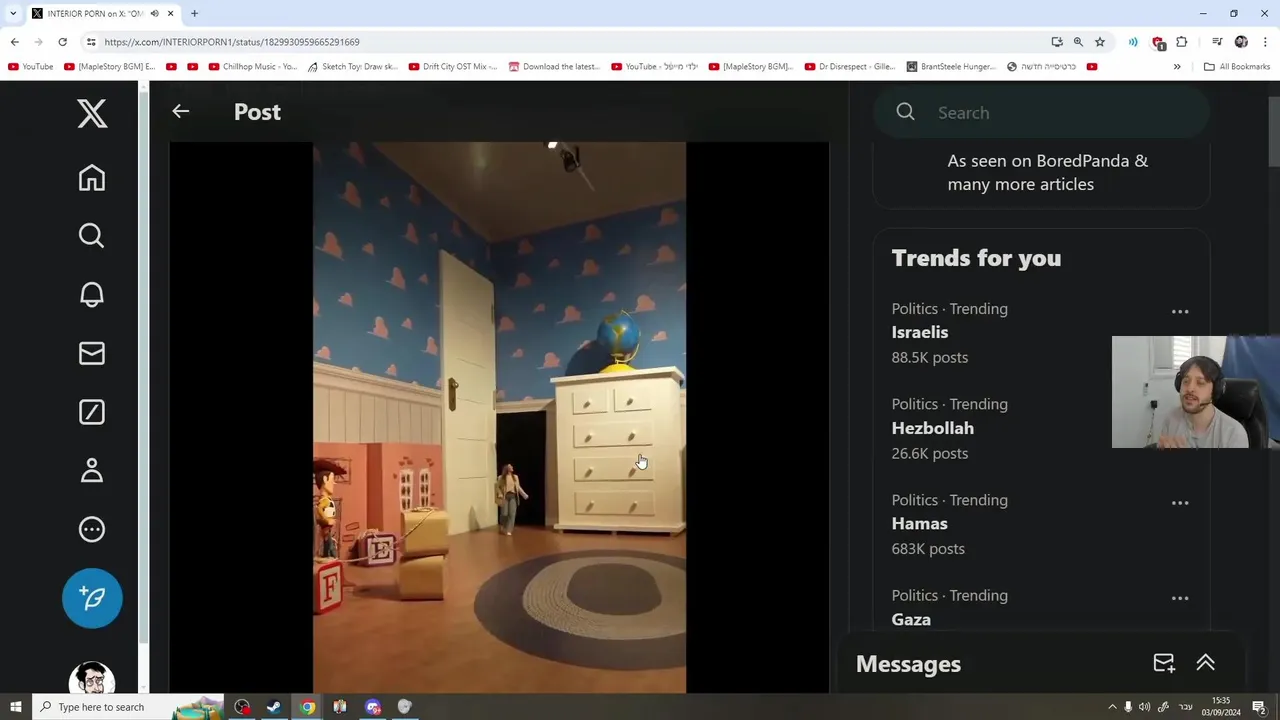Image resolution: width=1280 pixels, height=720 pixels.
Task: Click the X Search input field
Action: tap(1041, 113)
